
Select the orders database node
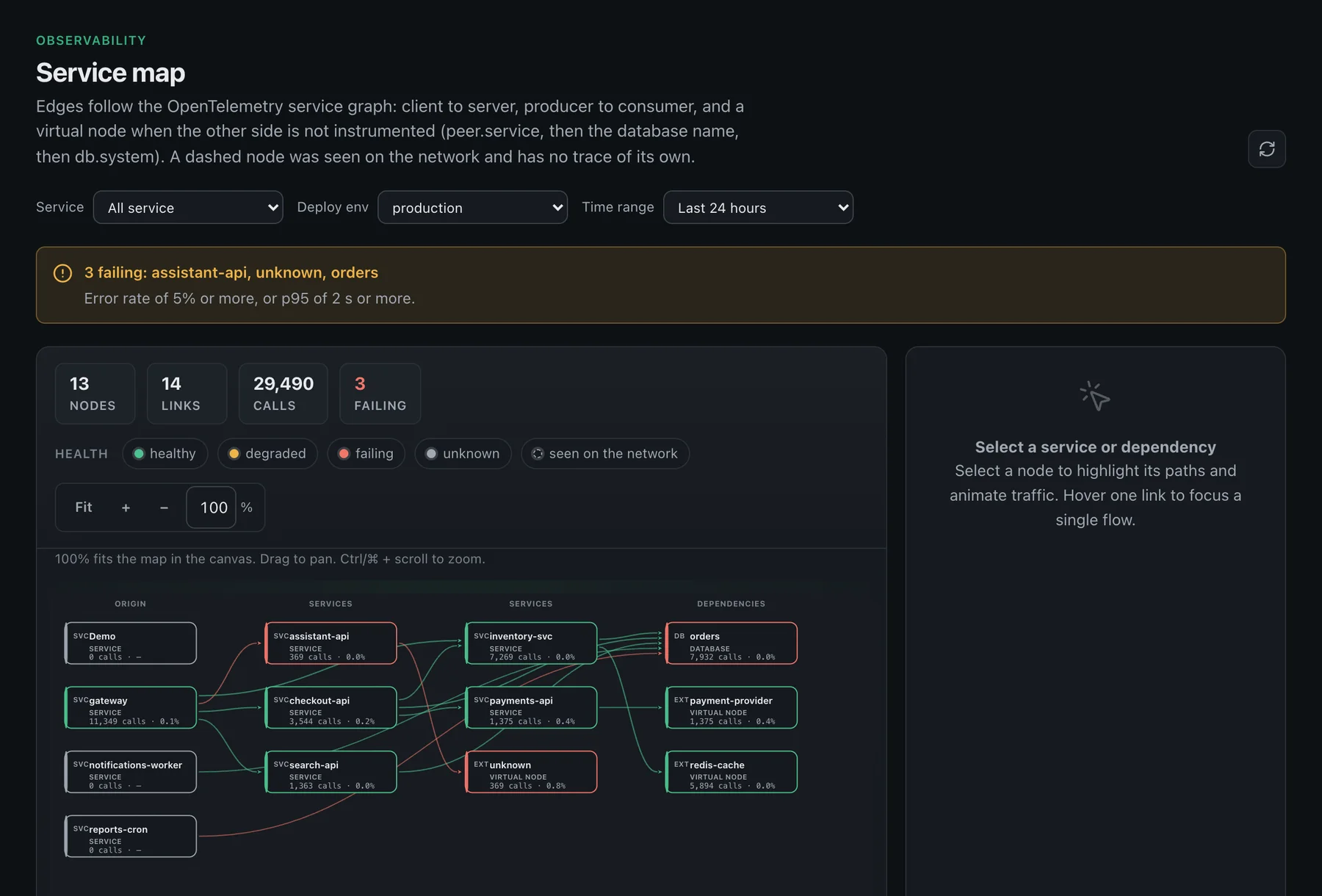click(x=732, y=643)
